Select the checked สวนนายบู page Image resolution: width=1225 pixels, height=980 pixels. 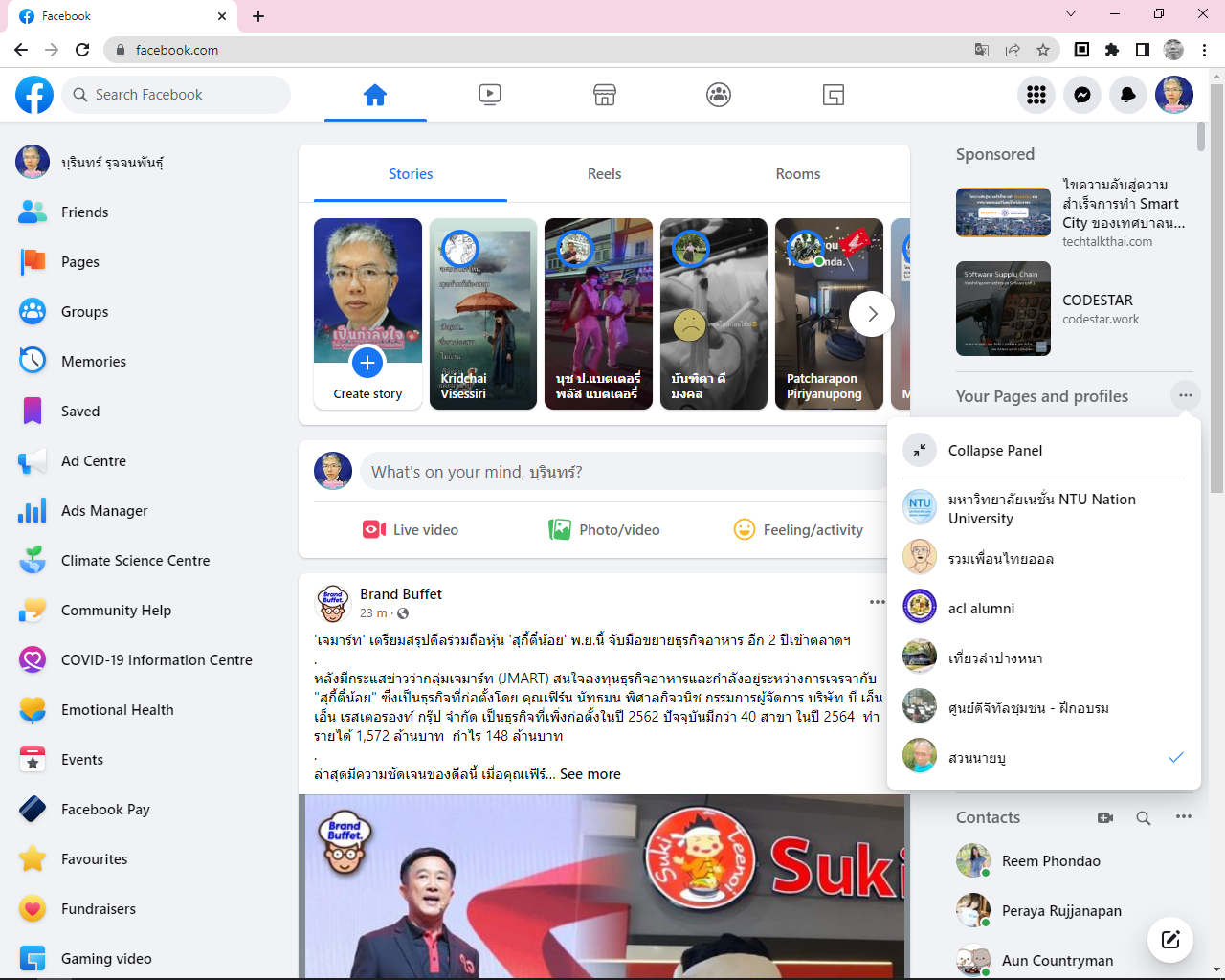(x=1044, y=758)
